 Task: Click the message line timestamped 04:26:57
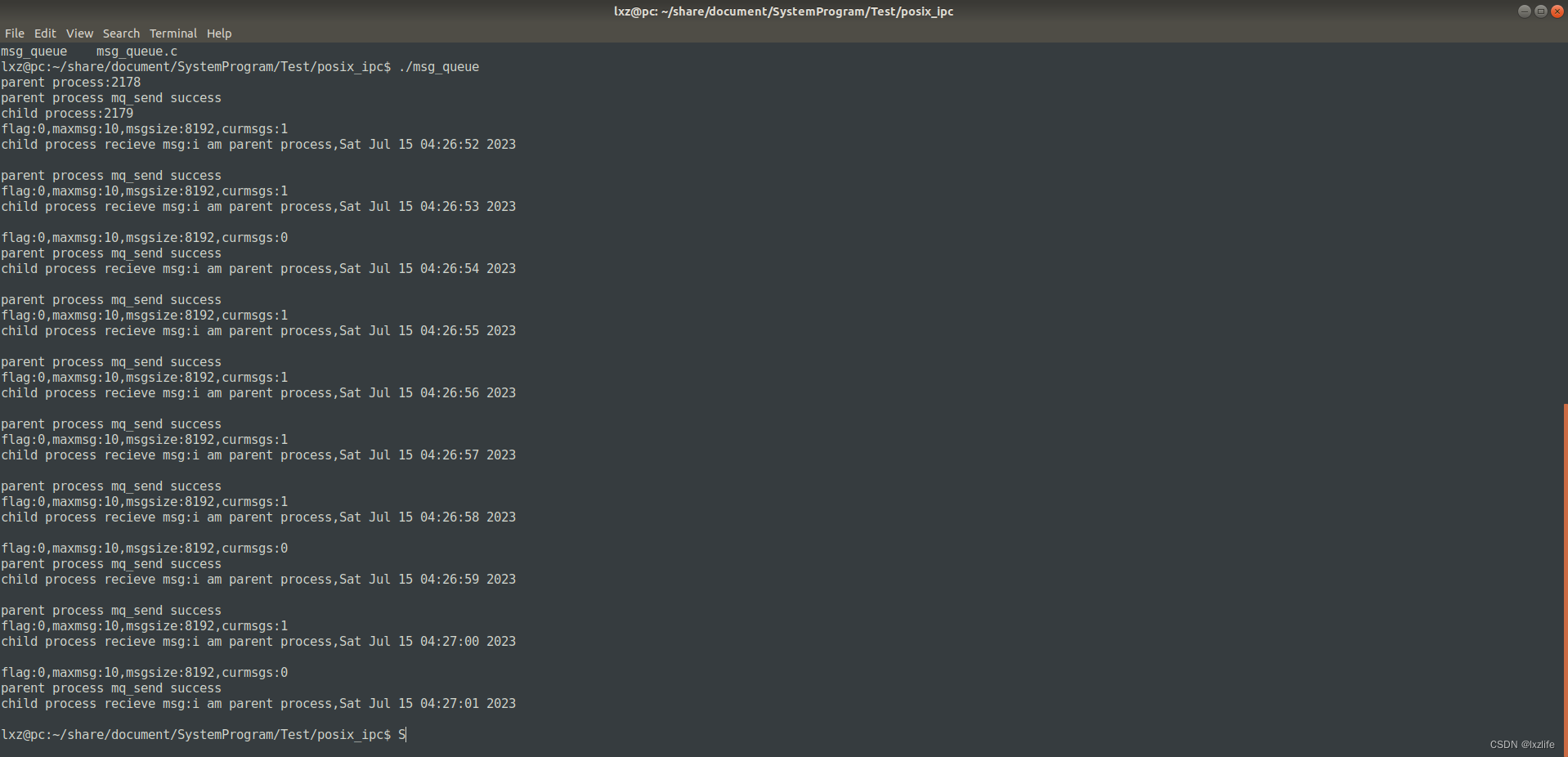[258, 455]
